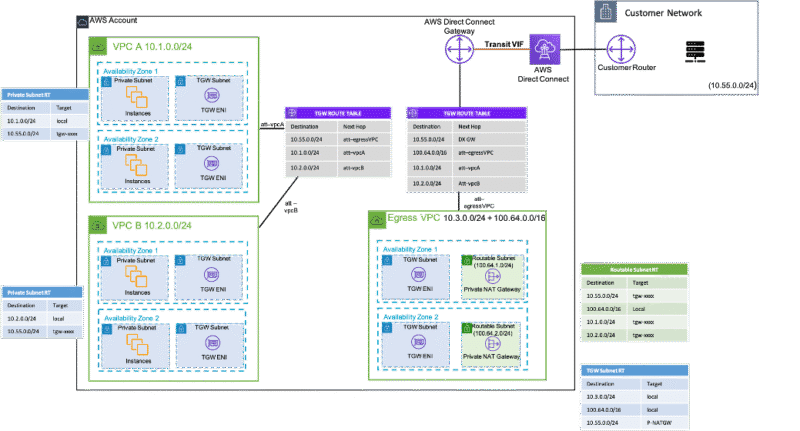Screen dimensions: 800x431
Task: Click the 'Customer Network' heading
Action: [x=663, y=13]
